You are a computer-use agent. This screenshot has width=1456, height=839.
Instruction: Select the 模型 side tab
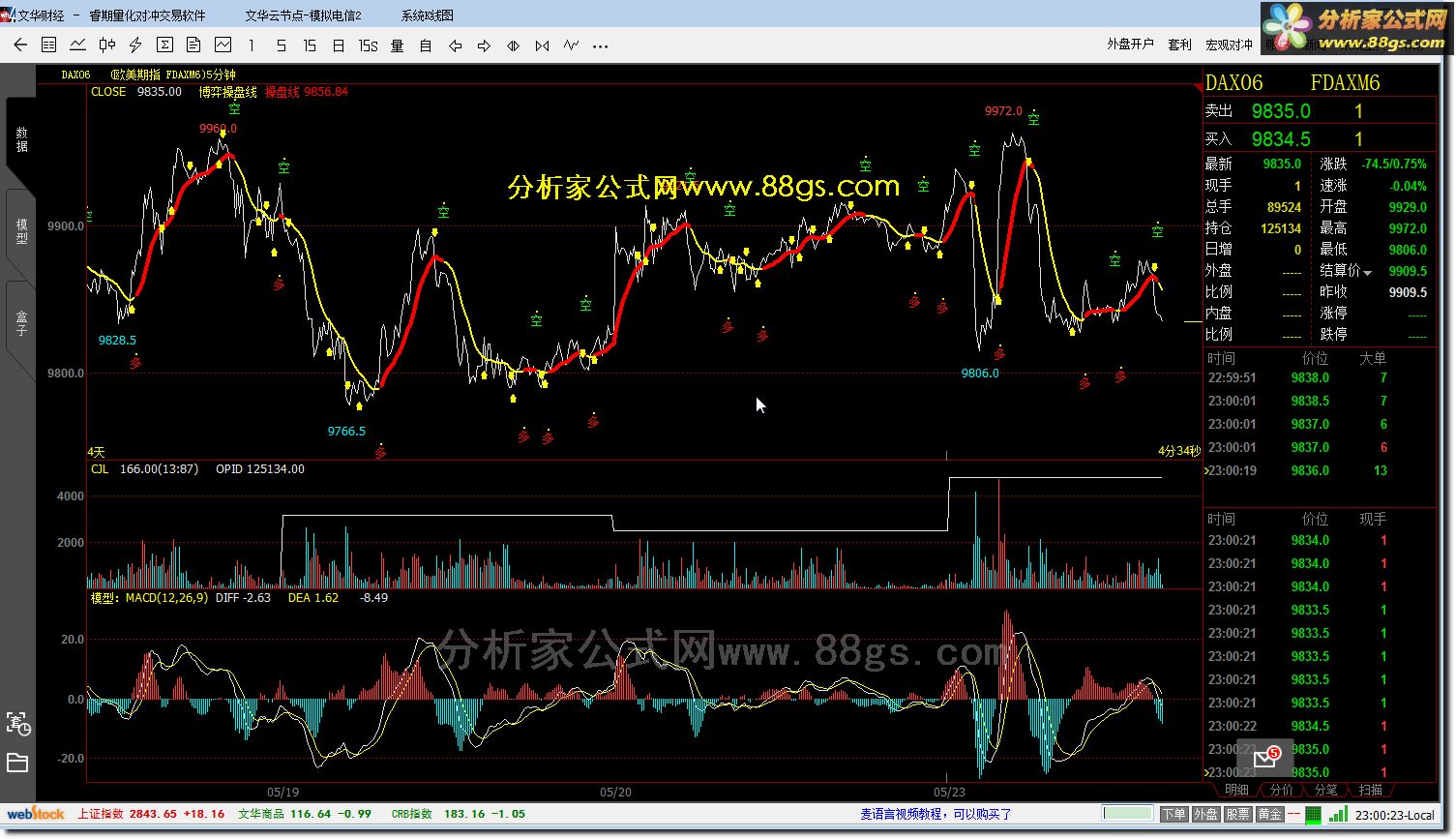point(21,231)
